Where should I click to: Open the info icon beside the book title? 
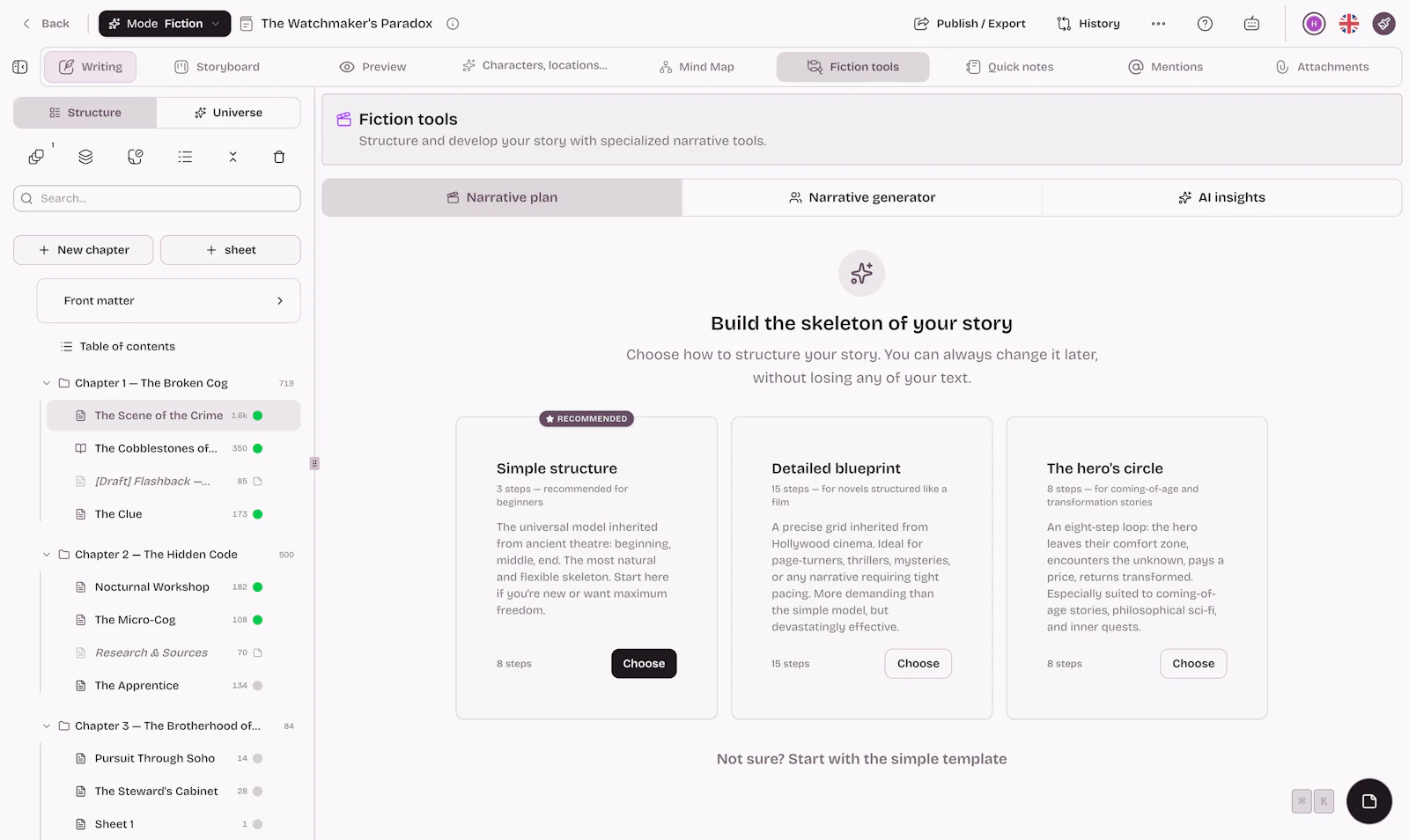pos(453,24)
